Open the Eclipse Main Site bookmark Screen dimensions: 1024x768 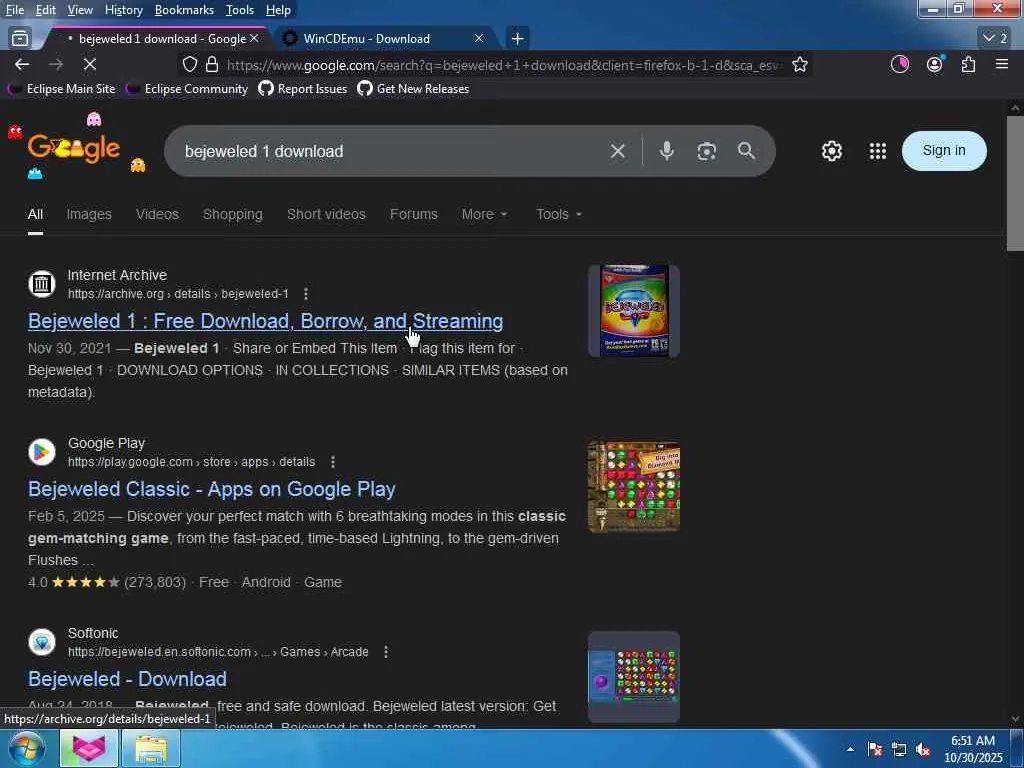tap(61, 89)
